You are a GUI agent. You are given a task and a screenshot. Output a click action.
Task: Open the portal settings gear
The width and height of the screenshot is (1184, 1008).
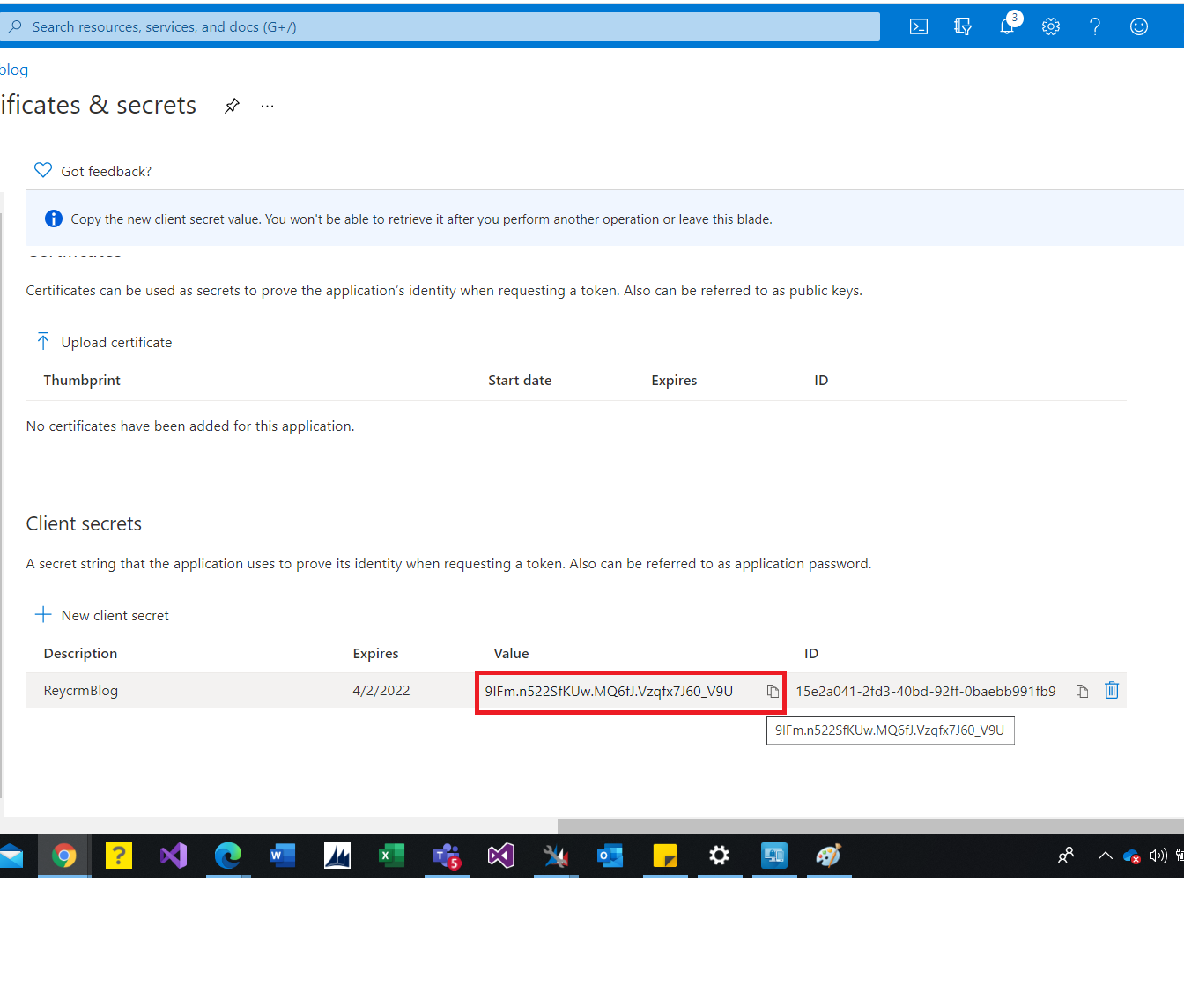1051,26
